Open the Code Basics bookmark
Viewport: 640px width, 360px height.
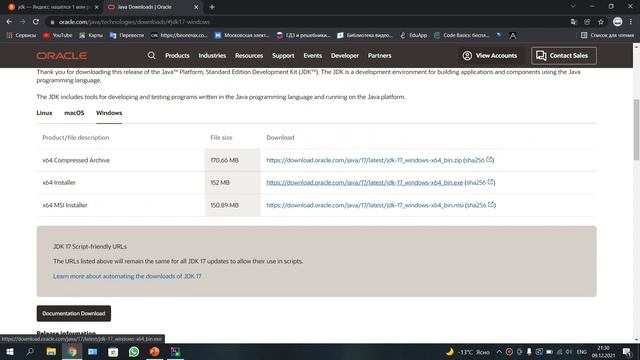[x=462, y=36]
